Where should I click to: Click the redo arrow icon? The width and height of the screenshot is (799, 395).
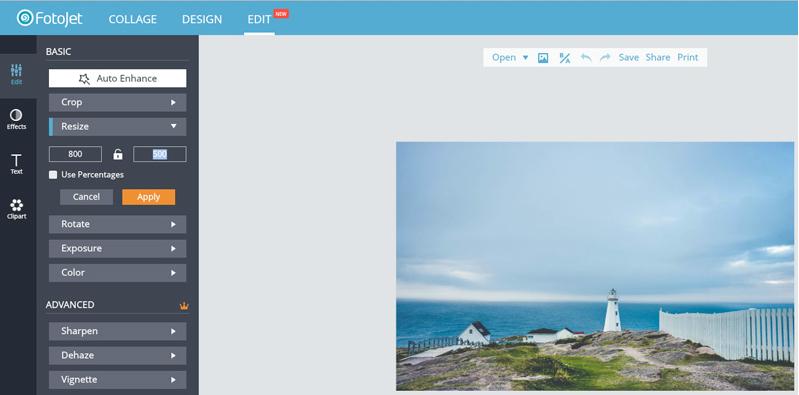click(x=605, y=58)
